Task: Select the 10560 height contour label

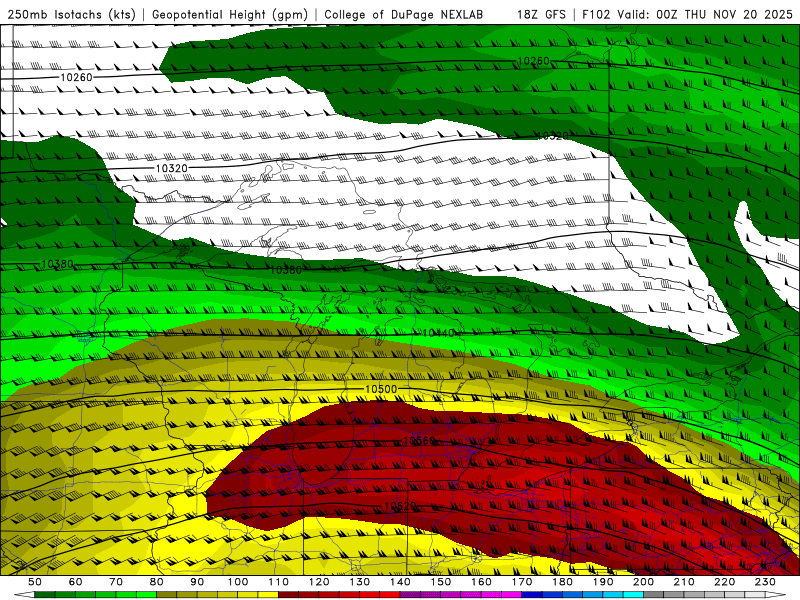Action: [x=419, y=441]
